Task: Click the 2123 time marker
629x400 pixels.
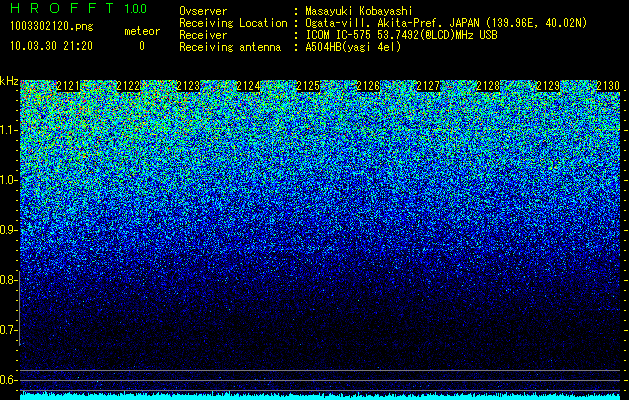Action: click(188, 86)
